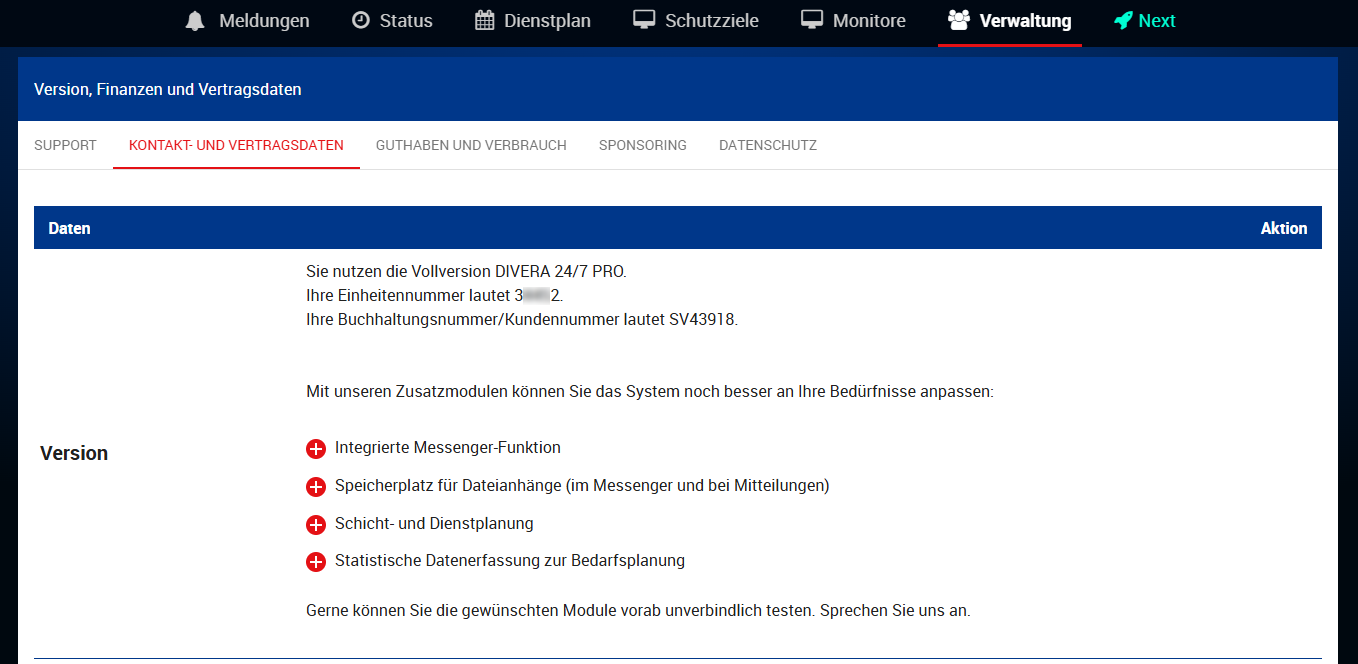This screenshot has width=1358, height=664.
Task: Switch to the Sponsoring tab
Action: 643,145
